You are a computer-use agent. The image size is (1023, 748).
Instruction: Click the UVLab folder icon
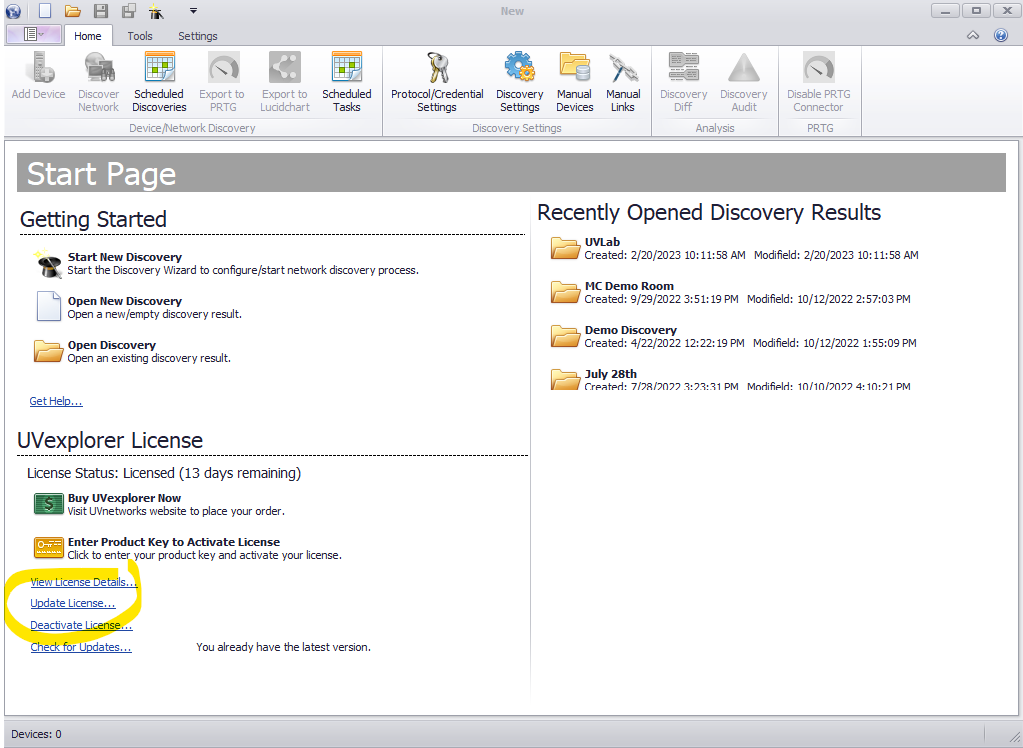(x=565, y=248)
